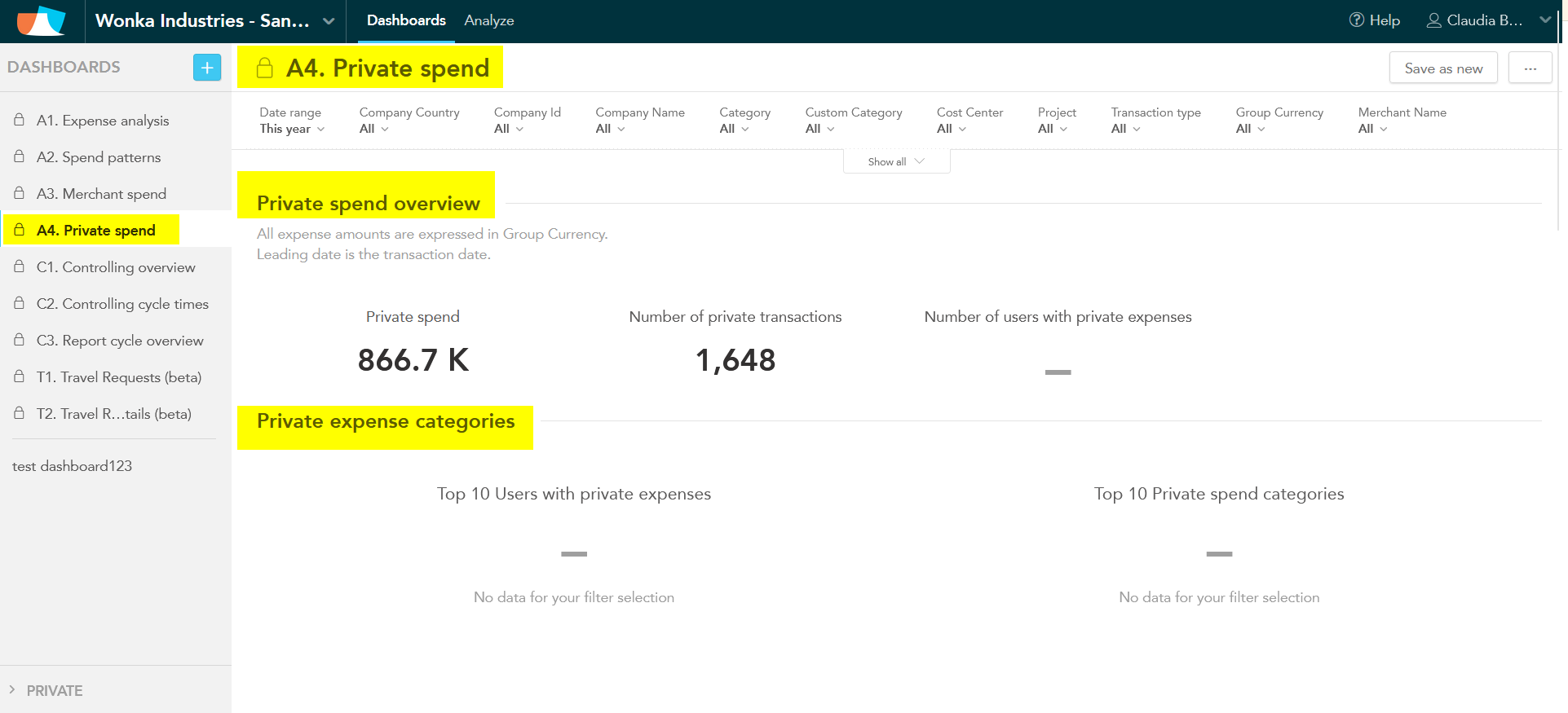
Task: Open the Date range filter dropdown
Action: (x=292, y=121)
